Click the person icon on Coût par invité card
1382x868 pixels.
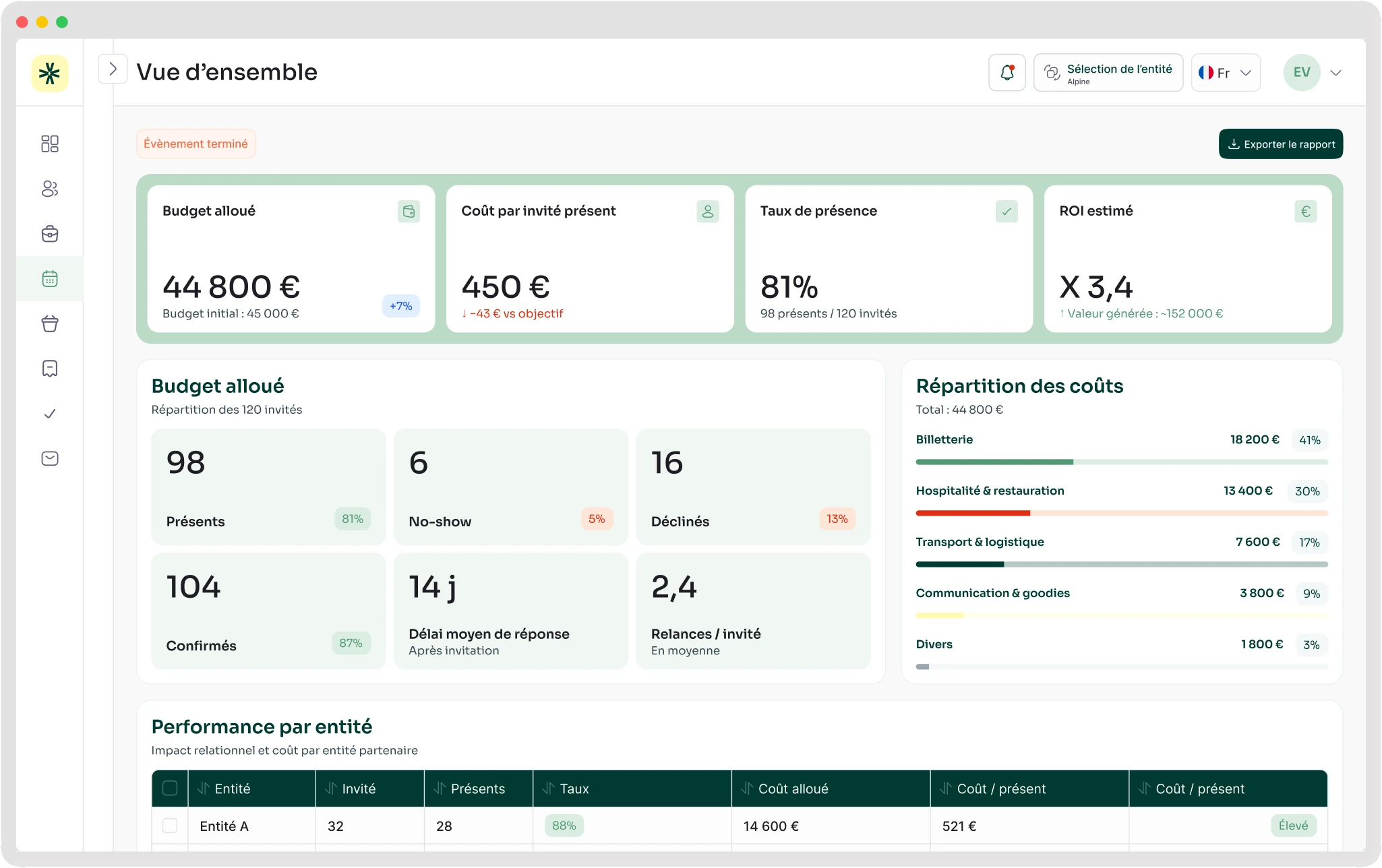pyautogui.click(x=708, y=212)
